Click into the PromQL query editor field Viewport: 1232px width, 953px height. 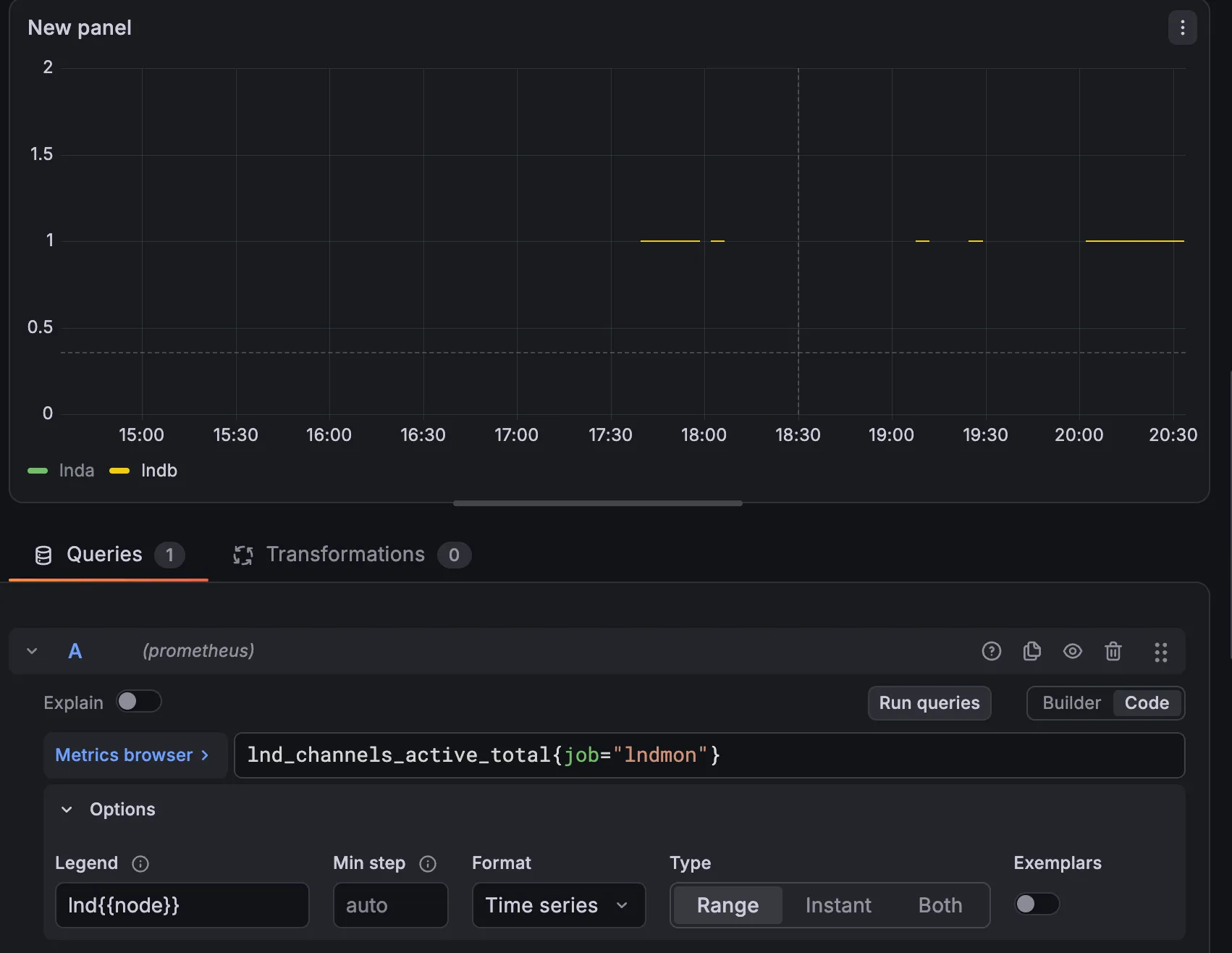click(x=709, y=755)
